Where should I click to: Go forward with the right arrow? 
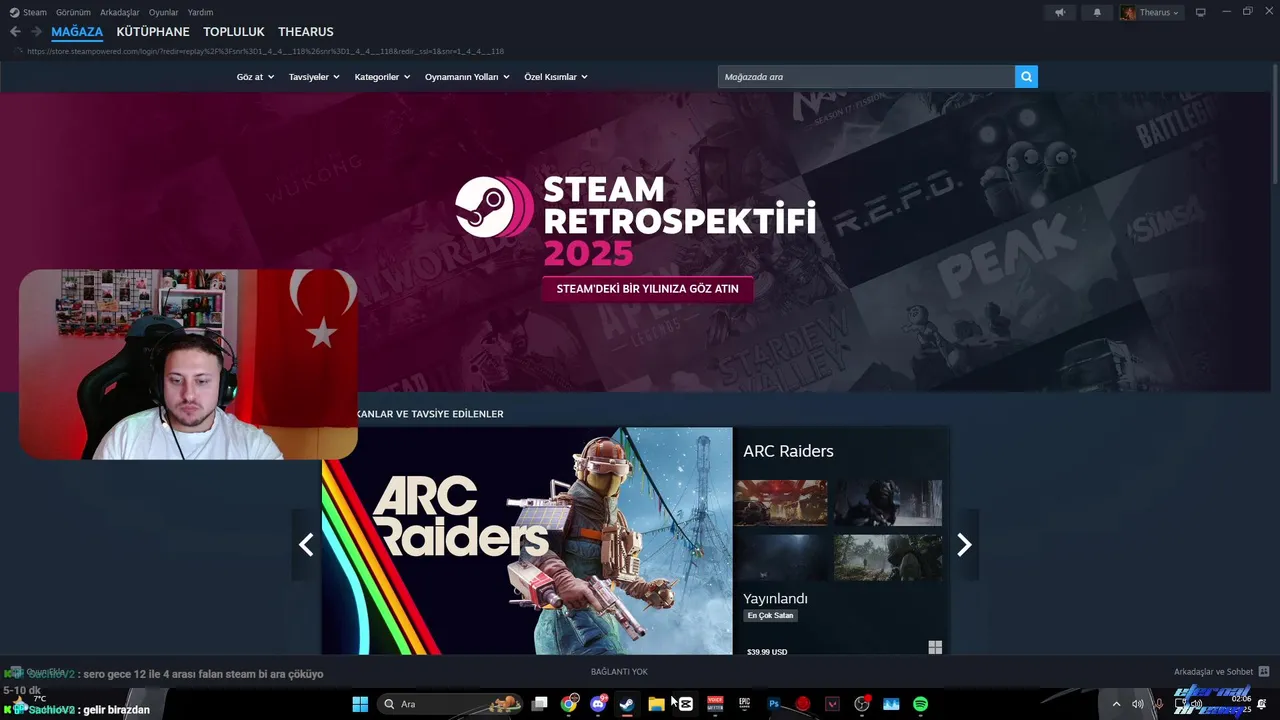click(36, 32)
